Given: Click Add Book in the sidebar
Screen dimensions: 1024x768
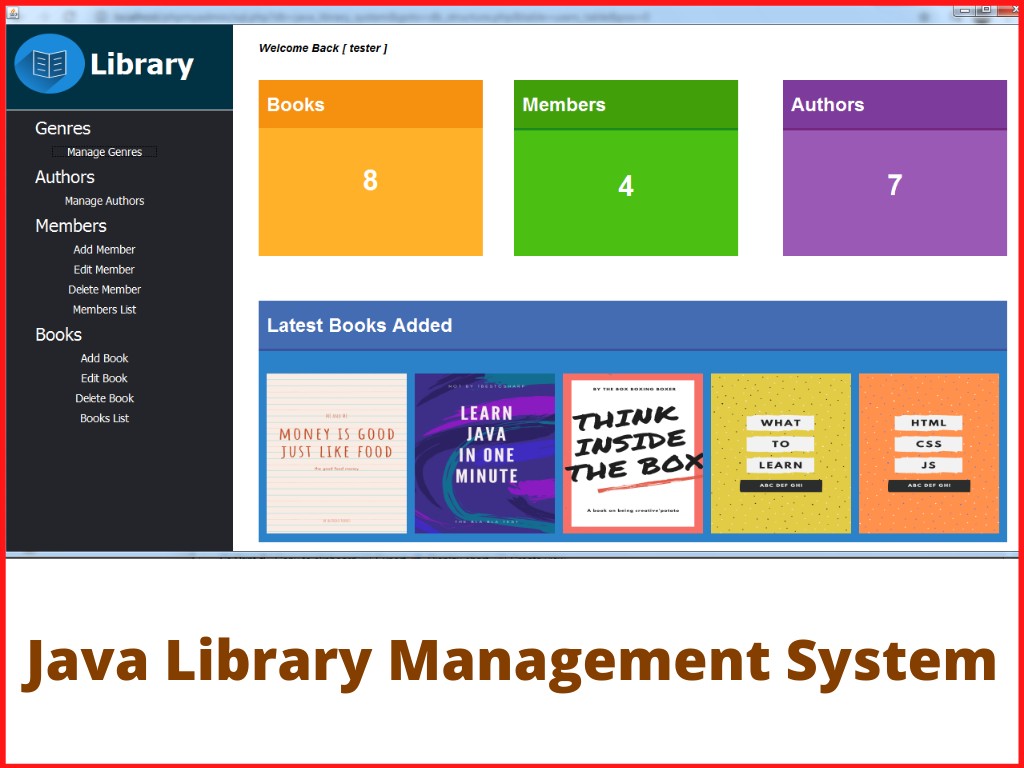Looking at the screenshot, I should 104,358.
